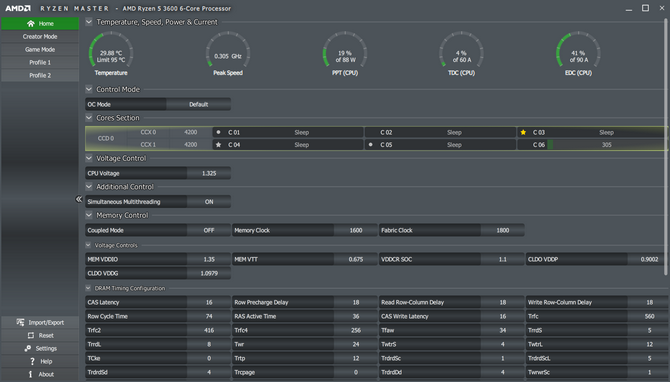This screenshot has width=670, height=382.
Task: Click the Import/Export icon
Action: [x=20, y=322]
